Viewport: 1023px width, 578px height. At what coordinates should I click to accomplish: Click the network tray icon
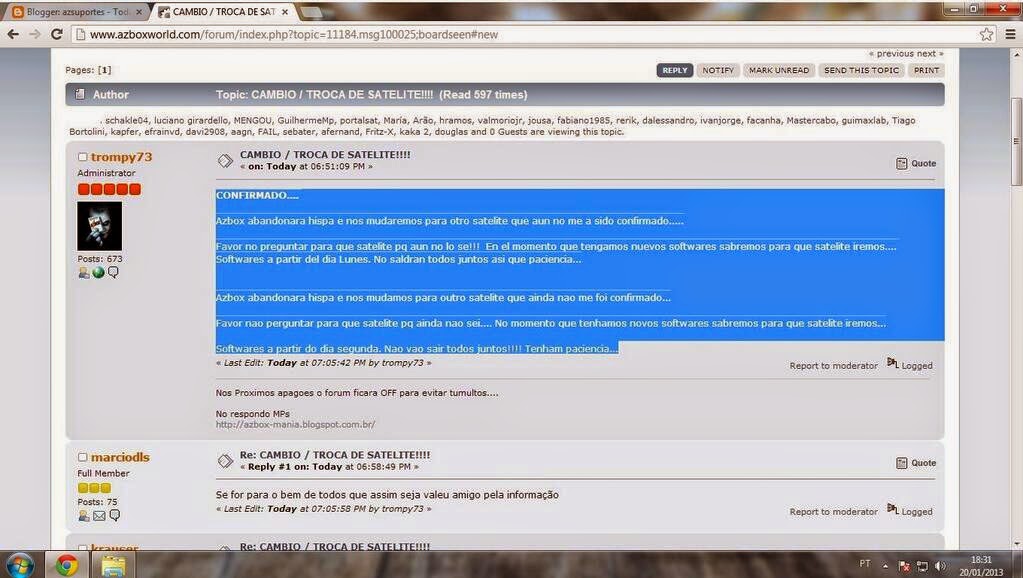tap(922, 566)
